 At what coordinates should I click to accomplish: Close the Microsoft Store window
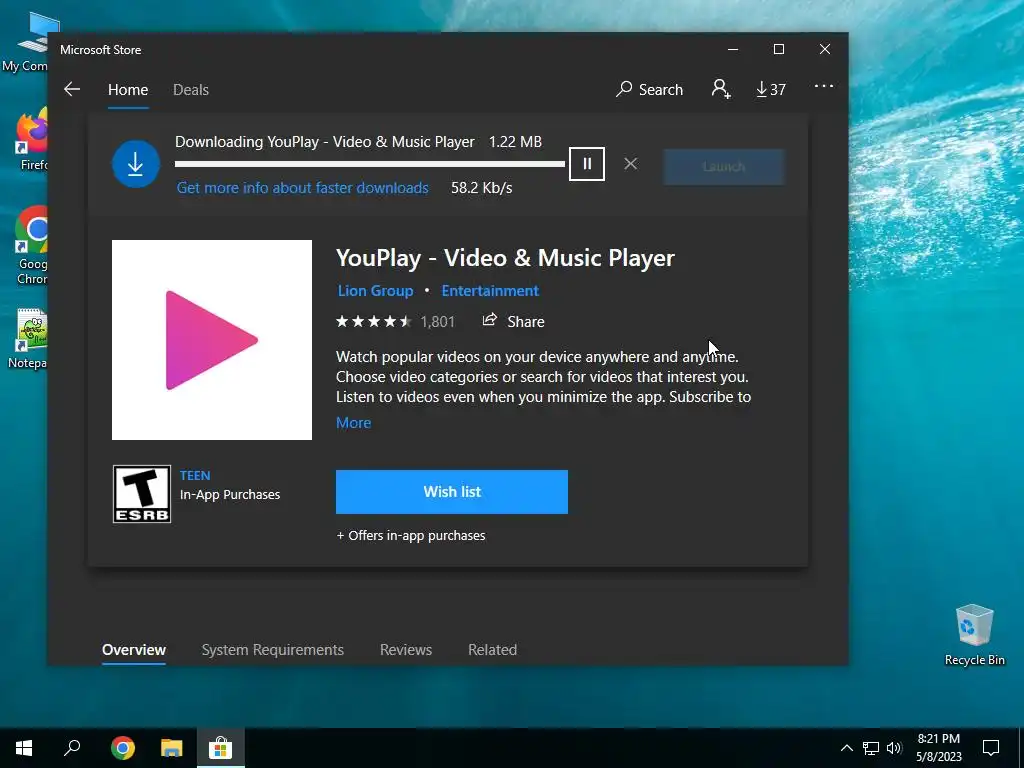coord(825,50)
